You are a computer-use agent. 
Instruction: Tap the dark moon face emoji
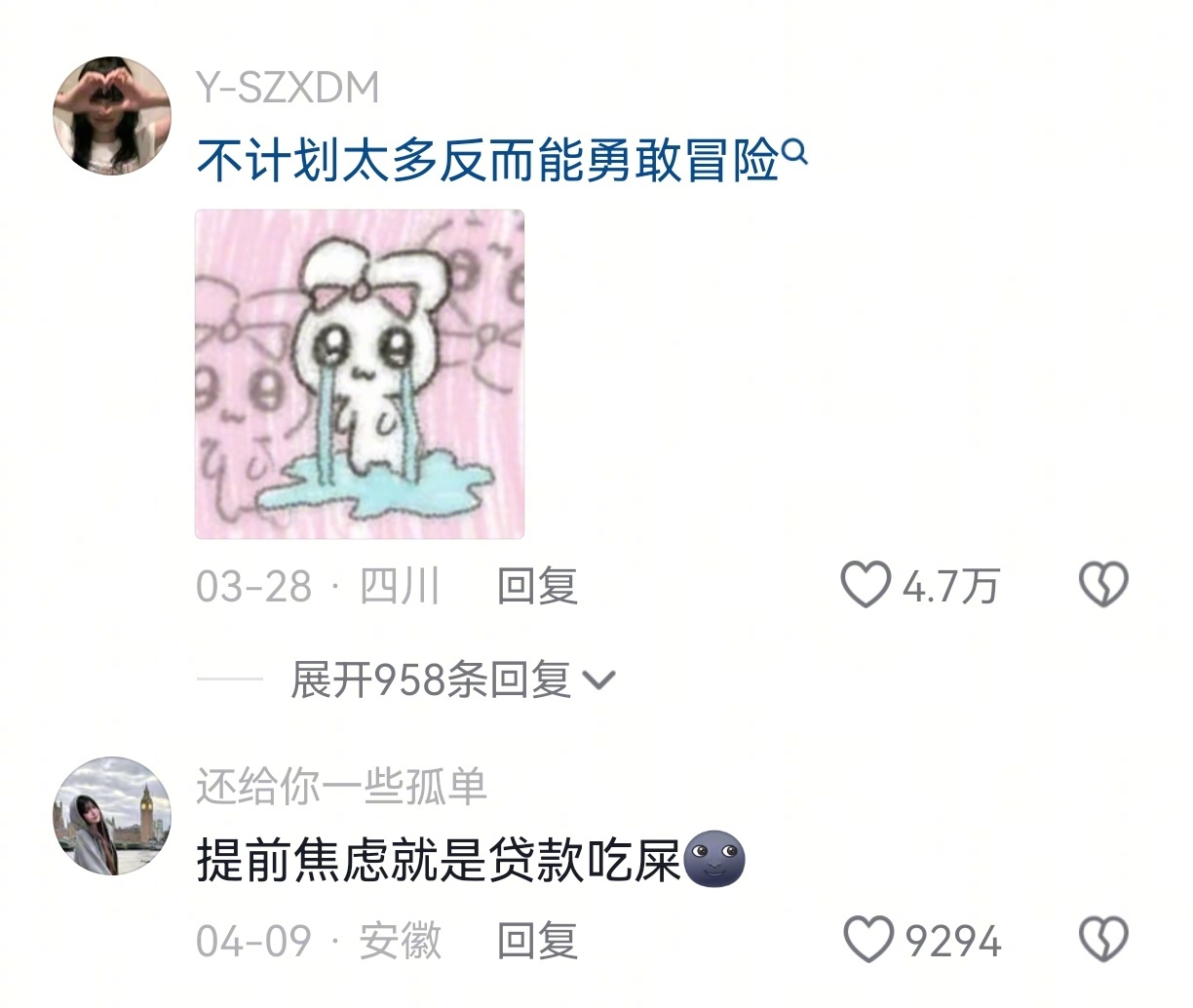coord(715,859)
